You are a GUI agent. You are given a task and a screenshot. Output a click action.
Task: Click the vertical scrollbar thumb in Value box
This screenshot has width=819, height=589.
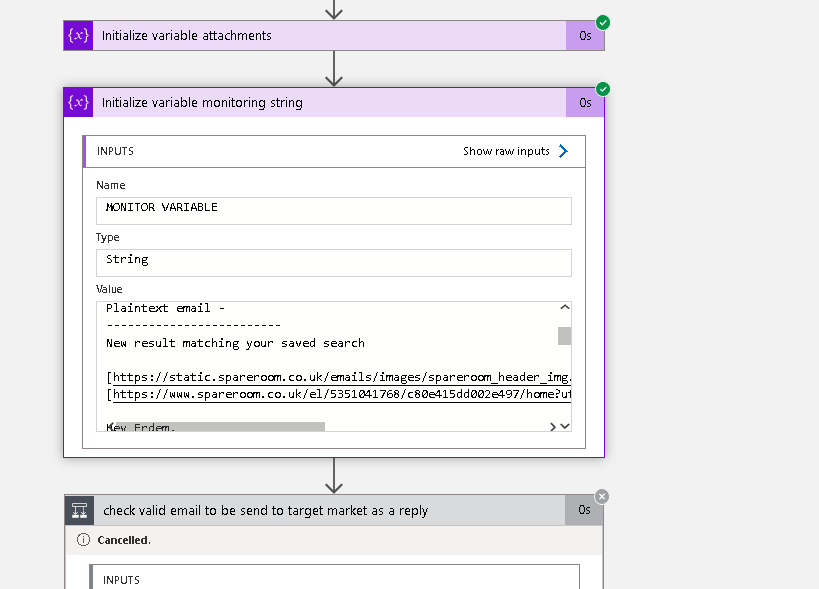point(565,336)
